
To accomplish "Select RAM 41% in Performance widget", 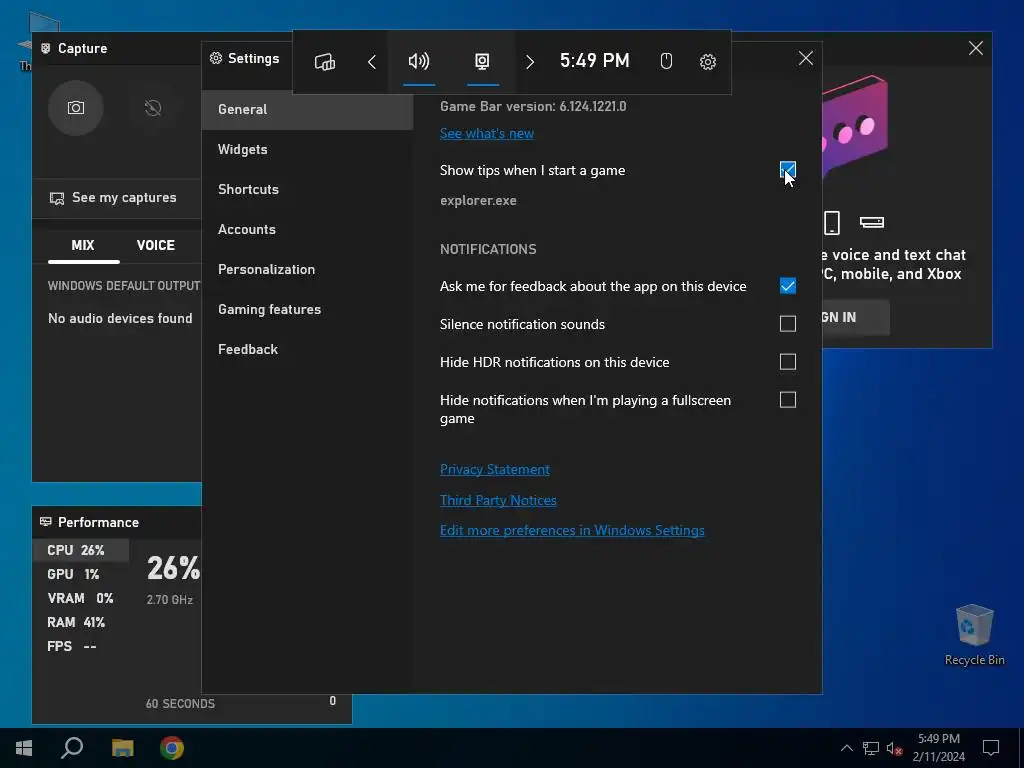I will tap(81, 622).
